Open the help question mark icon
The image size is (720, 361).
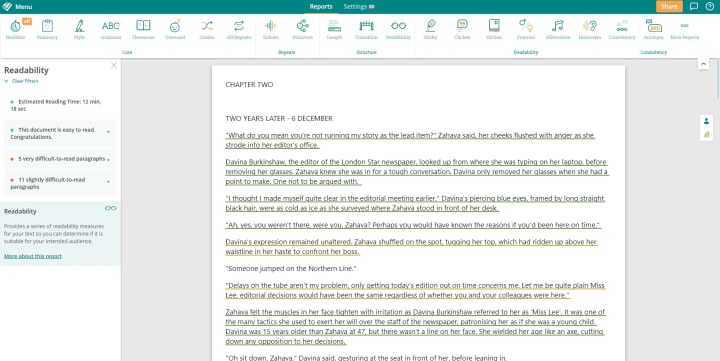[709, 6]
